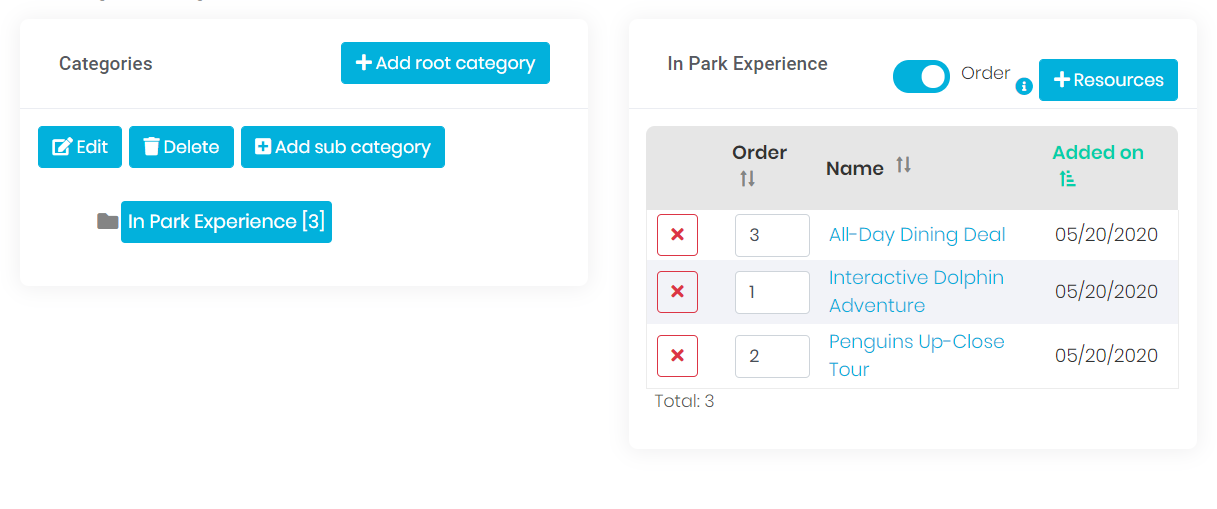Click the Edit category button
1217x509 pixels.
[x=80, y=147]
